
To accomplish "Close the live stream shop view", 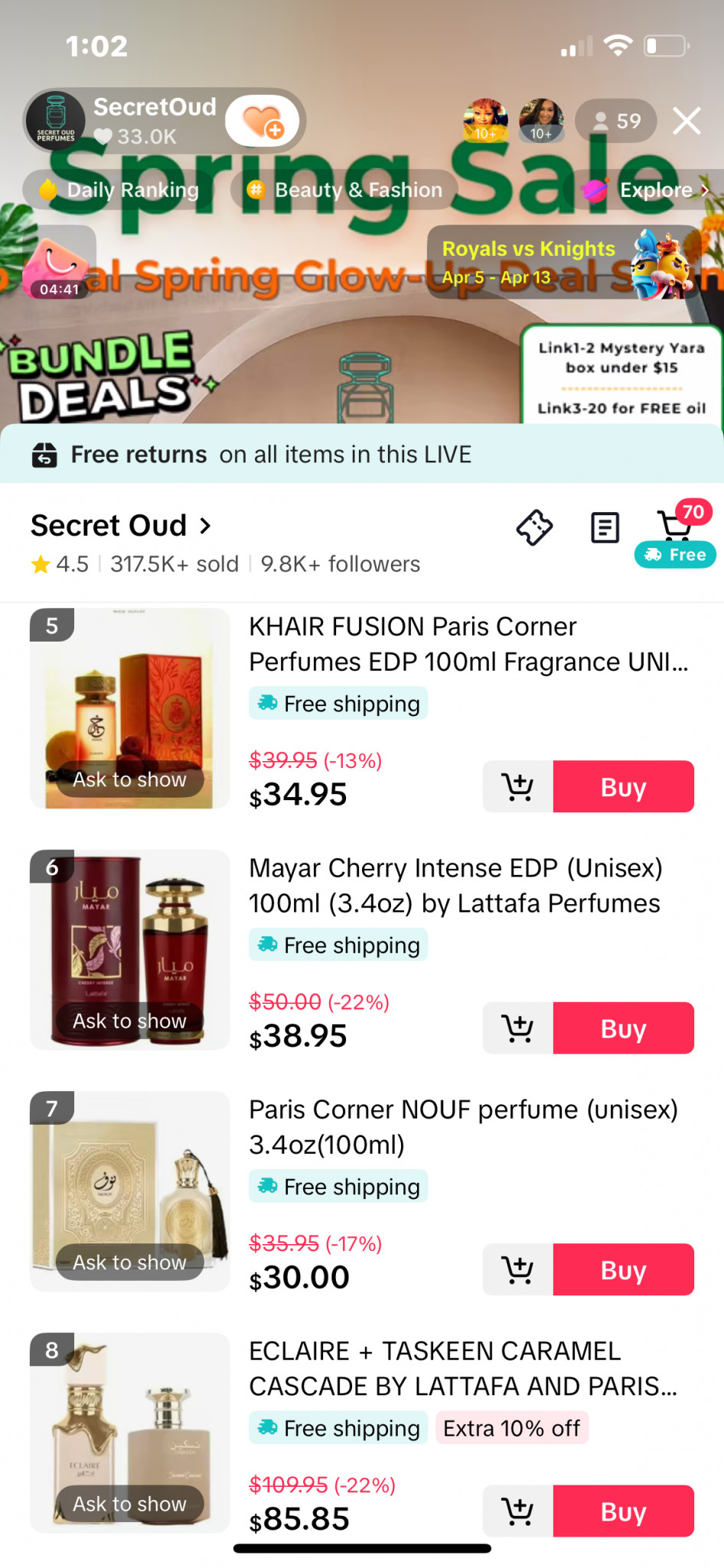I will [686, 121].
